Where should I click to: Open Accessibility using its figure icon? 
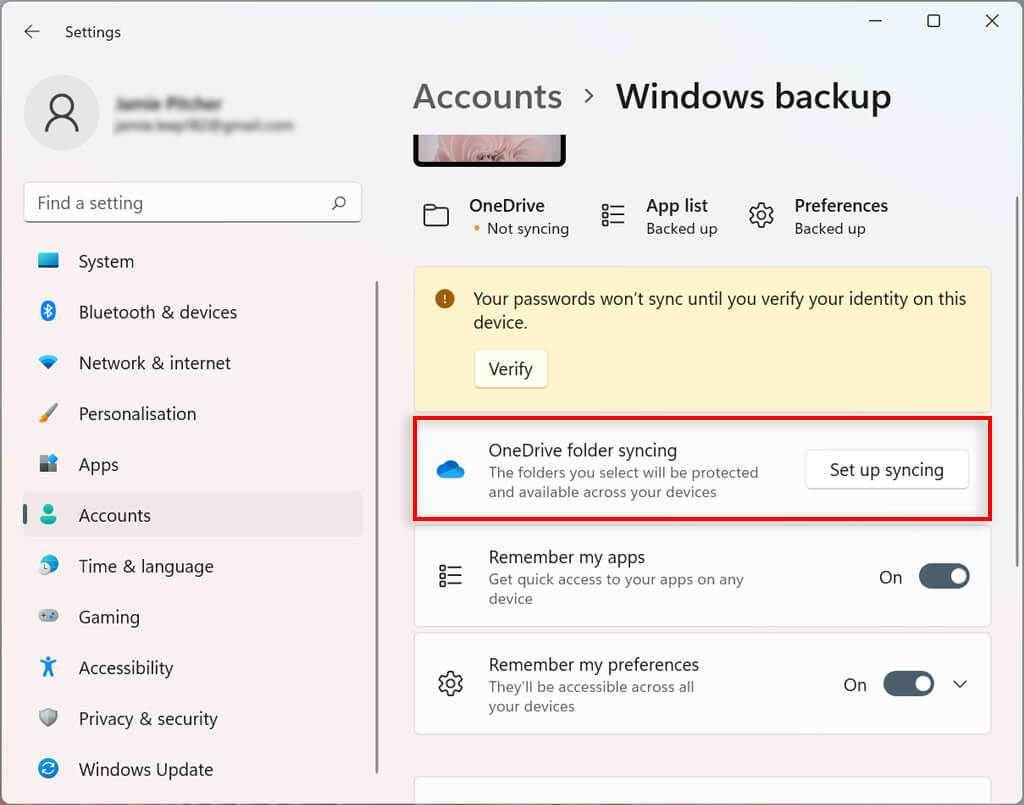48,667
